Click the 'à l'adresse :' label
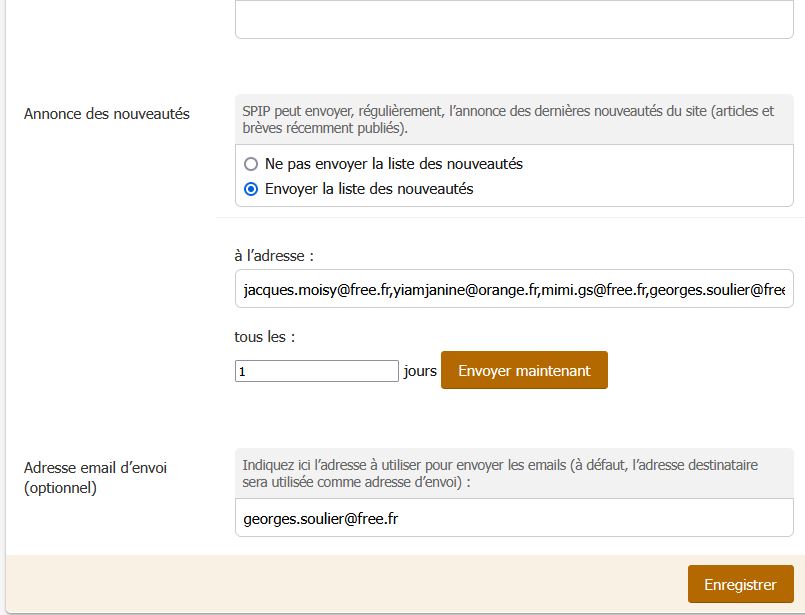The width and height of the screenshot is (805, 615). click(x=274, y=256)
